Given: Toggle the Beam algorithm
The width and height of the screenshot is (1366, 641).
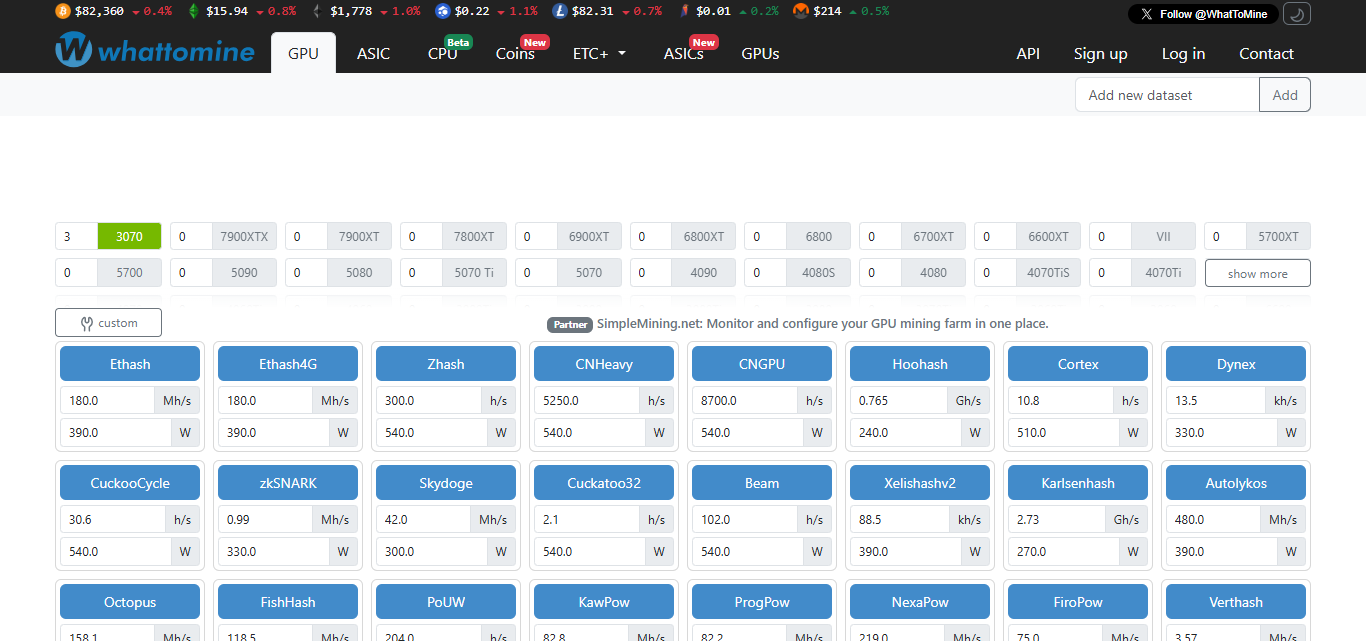Looking at the screenshot, I should [762, 483].
